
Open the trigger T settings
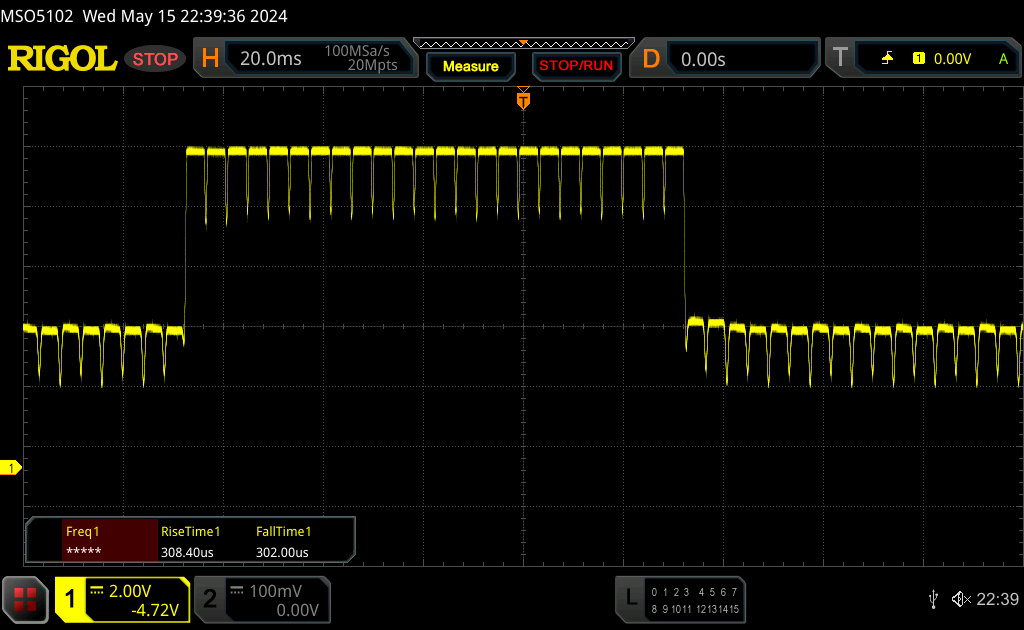click(x=840, y=58)
